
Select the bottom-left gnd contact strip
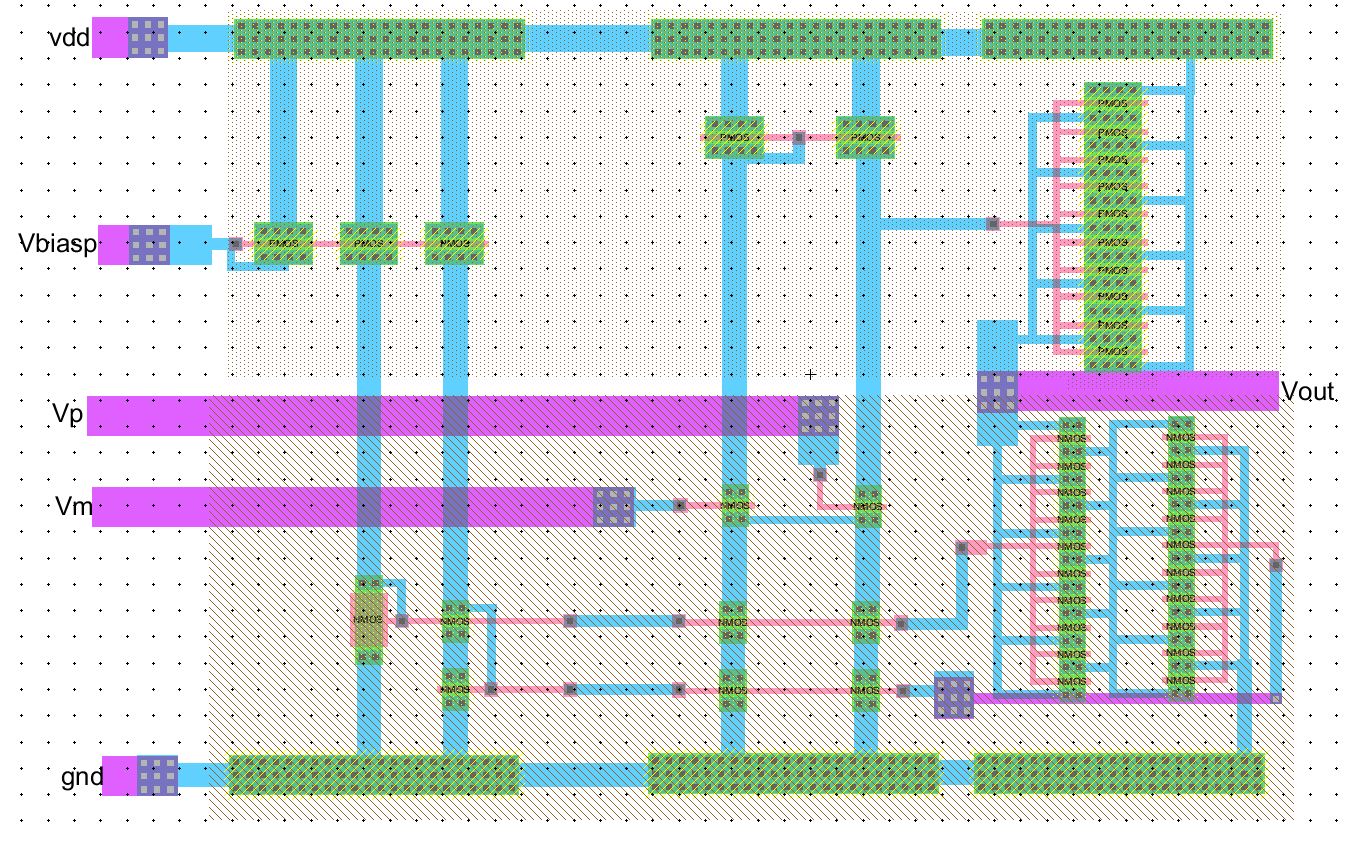point(374,775)
